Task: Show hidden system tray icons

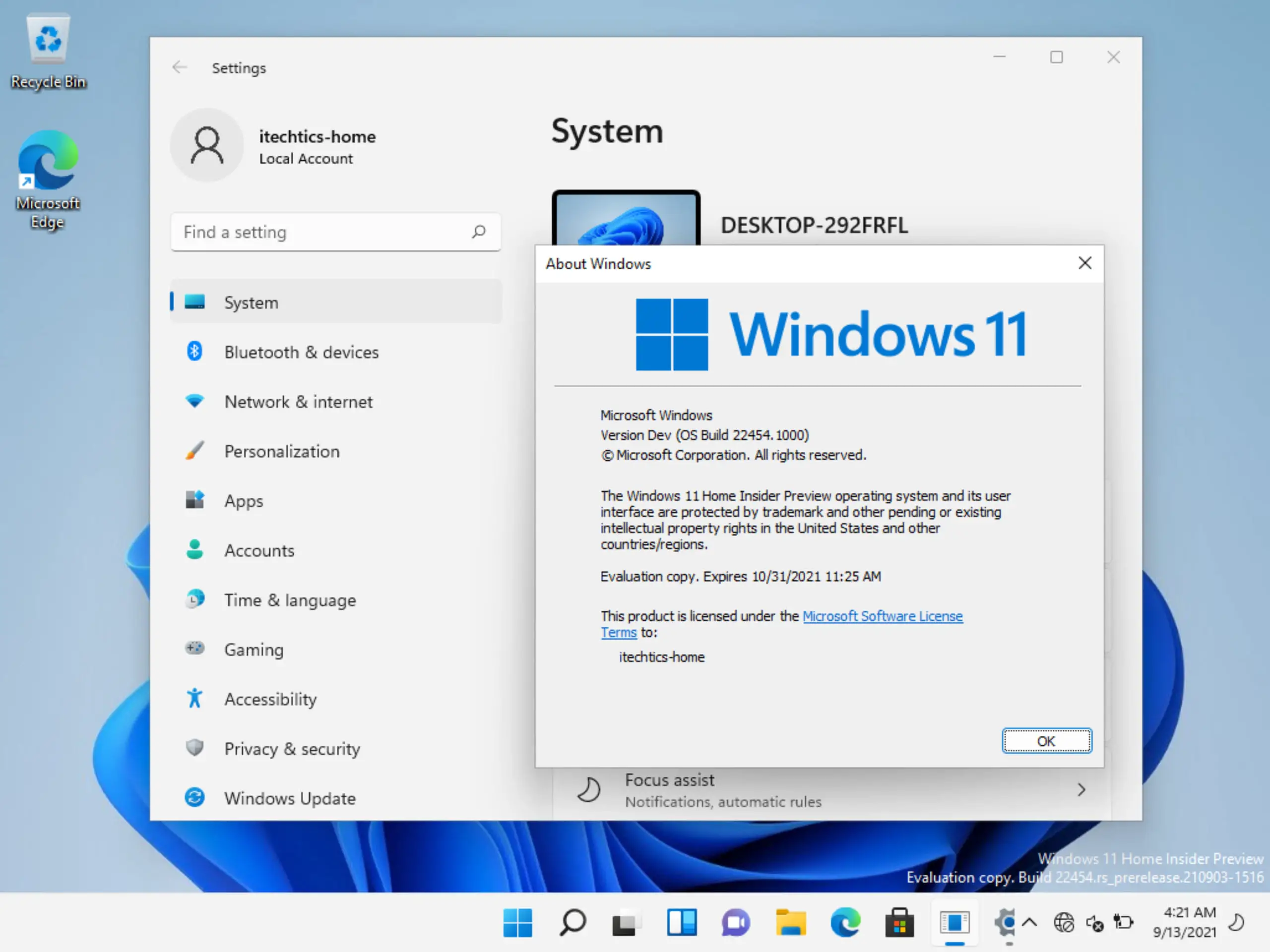Action: 1029,923
